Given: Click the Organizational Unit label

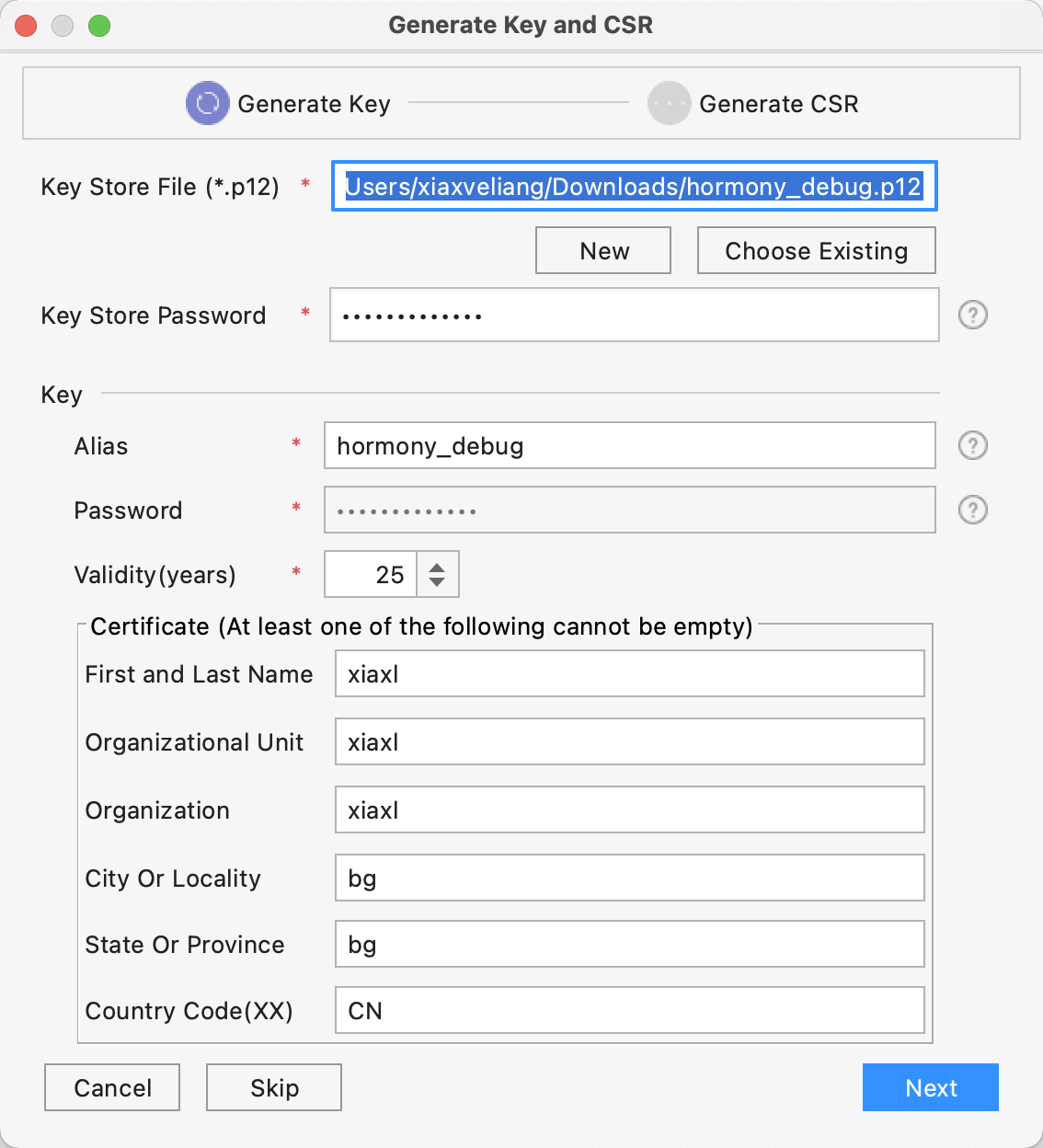Looking at the screenshot, I should coord(194,742).
